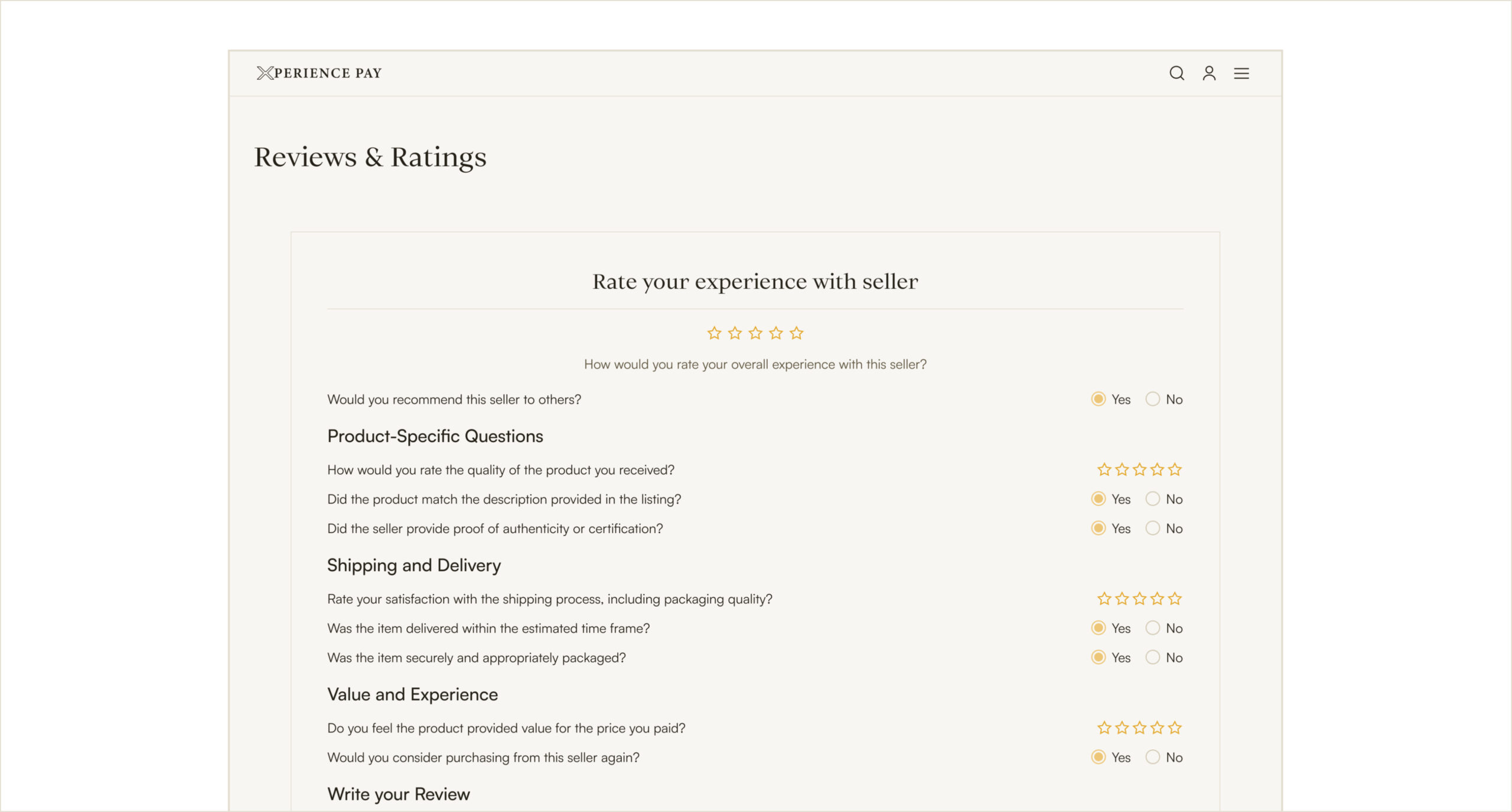This screenshot has height=812, width=1512.
Task: Rate overall experience three stars
Action: pos(755,333)
